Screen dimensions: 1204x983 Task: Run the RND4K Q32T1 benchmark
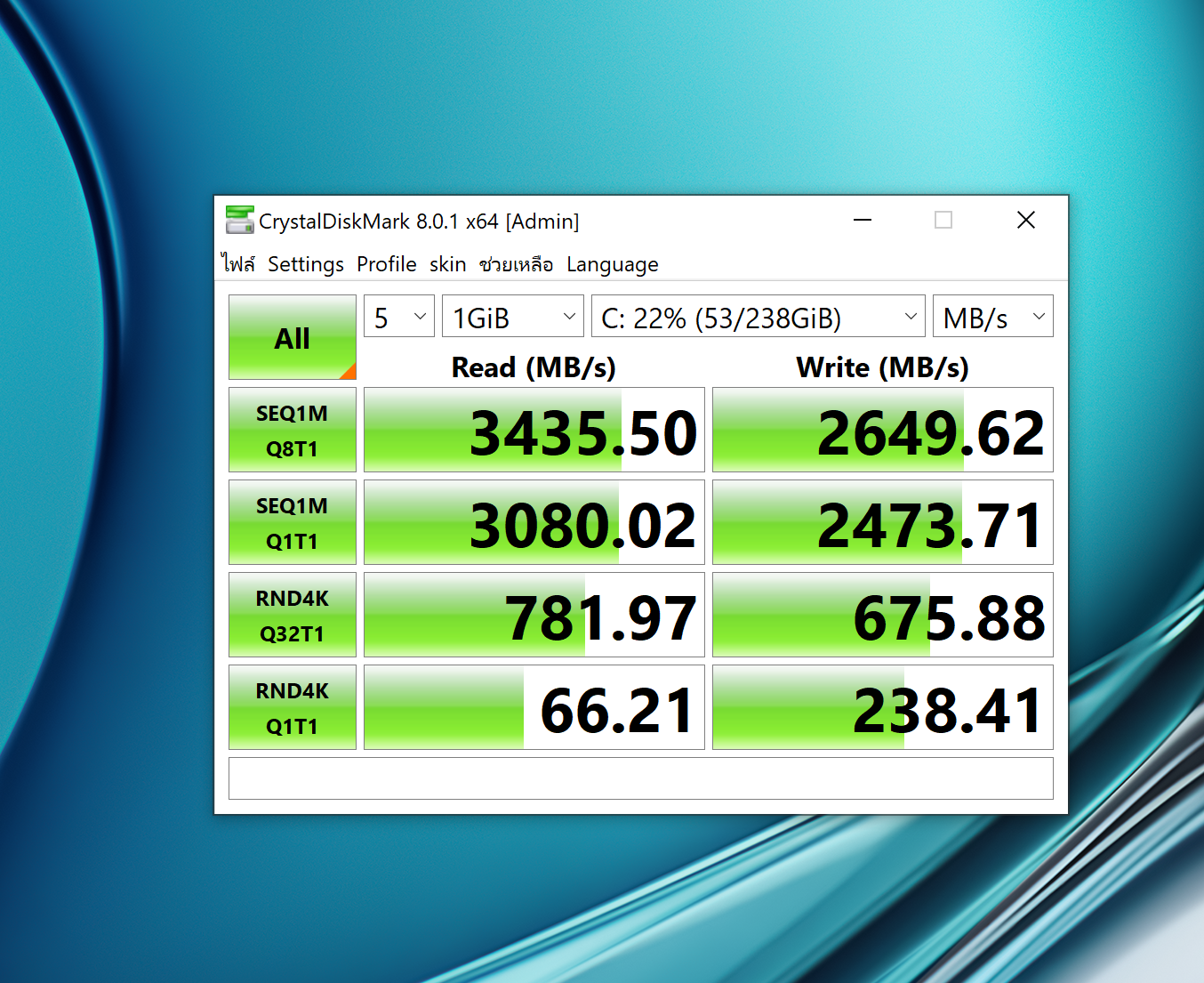pos(293,615)
